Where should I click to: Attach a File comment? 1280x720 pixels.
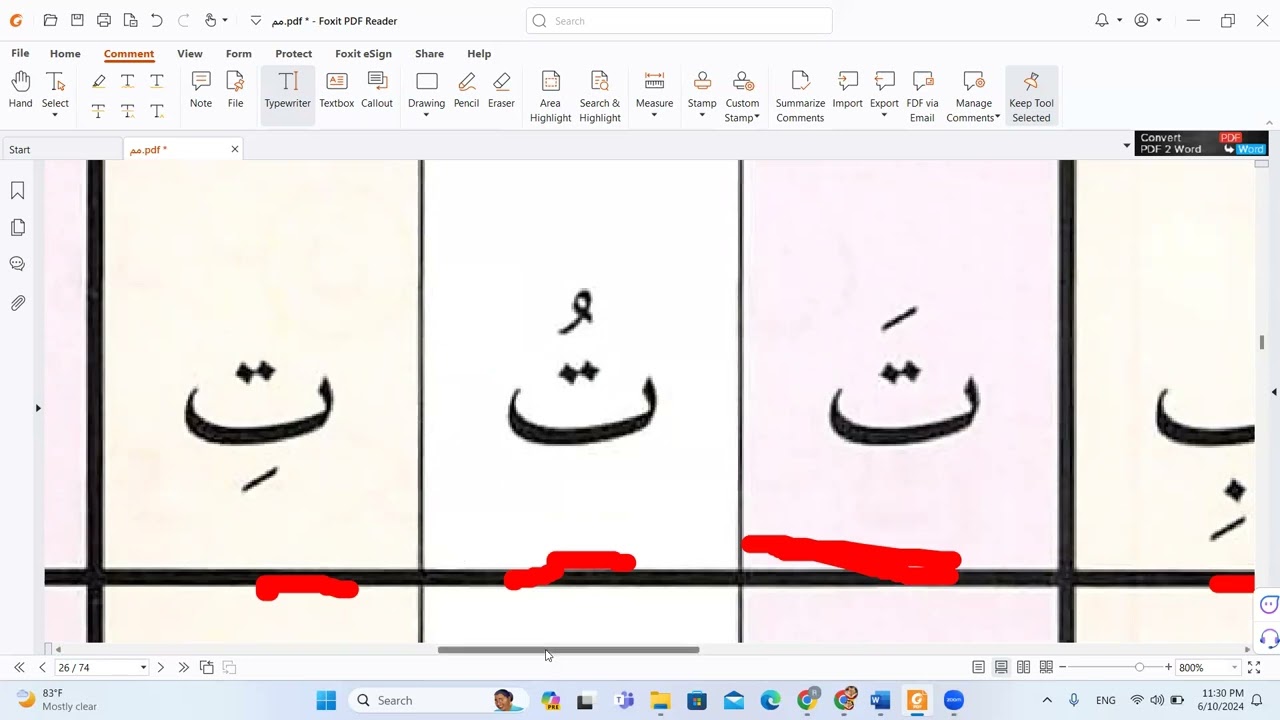pyautogui.click(x=235, y=90)
